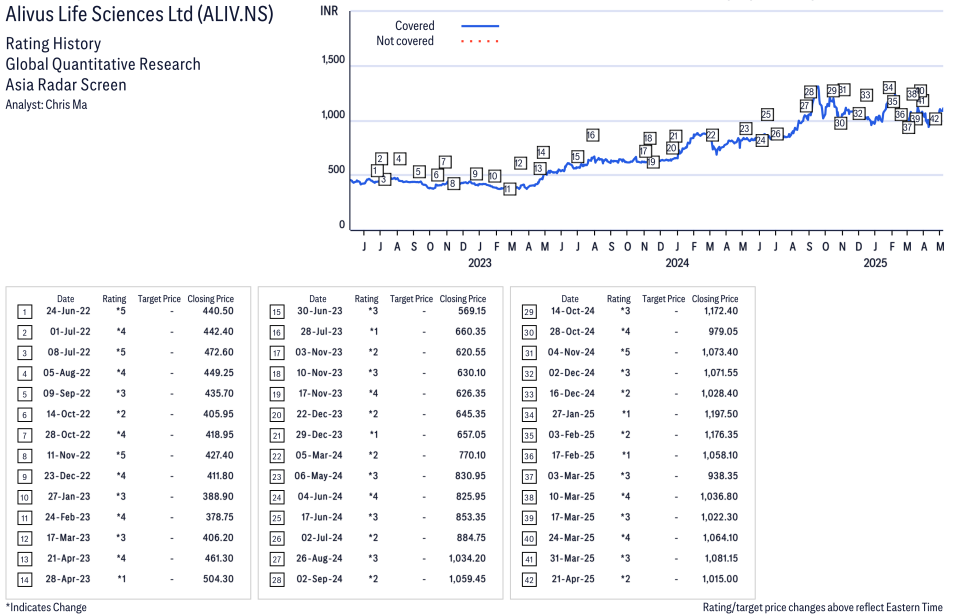
Task: Click the *Indicates Change footnote
Action: (x=46, y=607)
